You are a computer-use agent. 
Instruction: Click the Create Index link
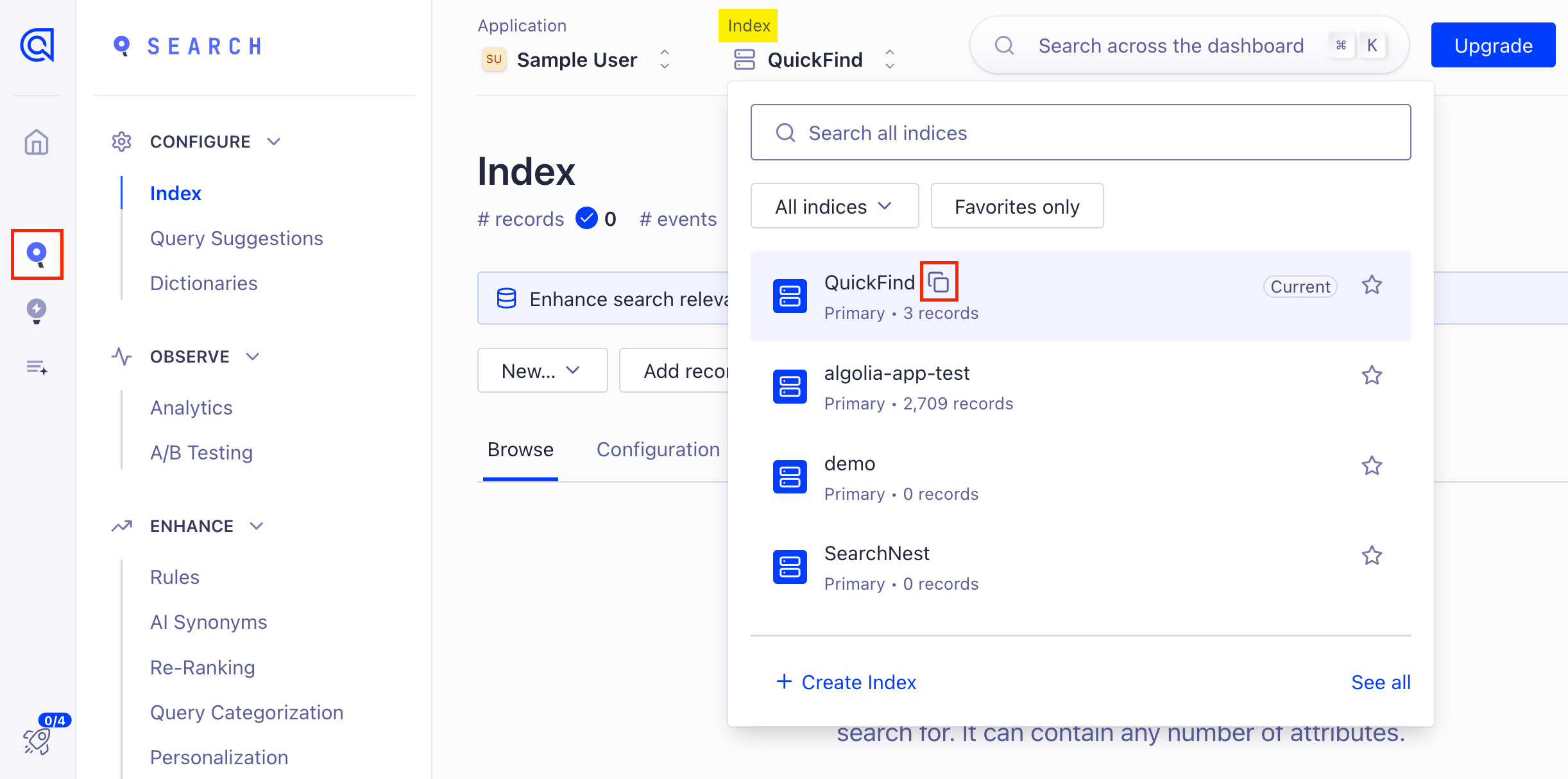tap(846, 682)
